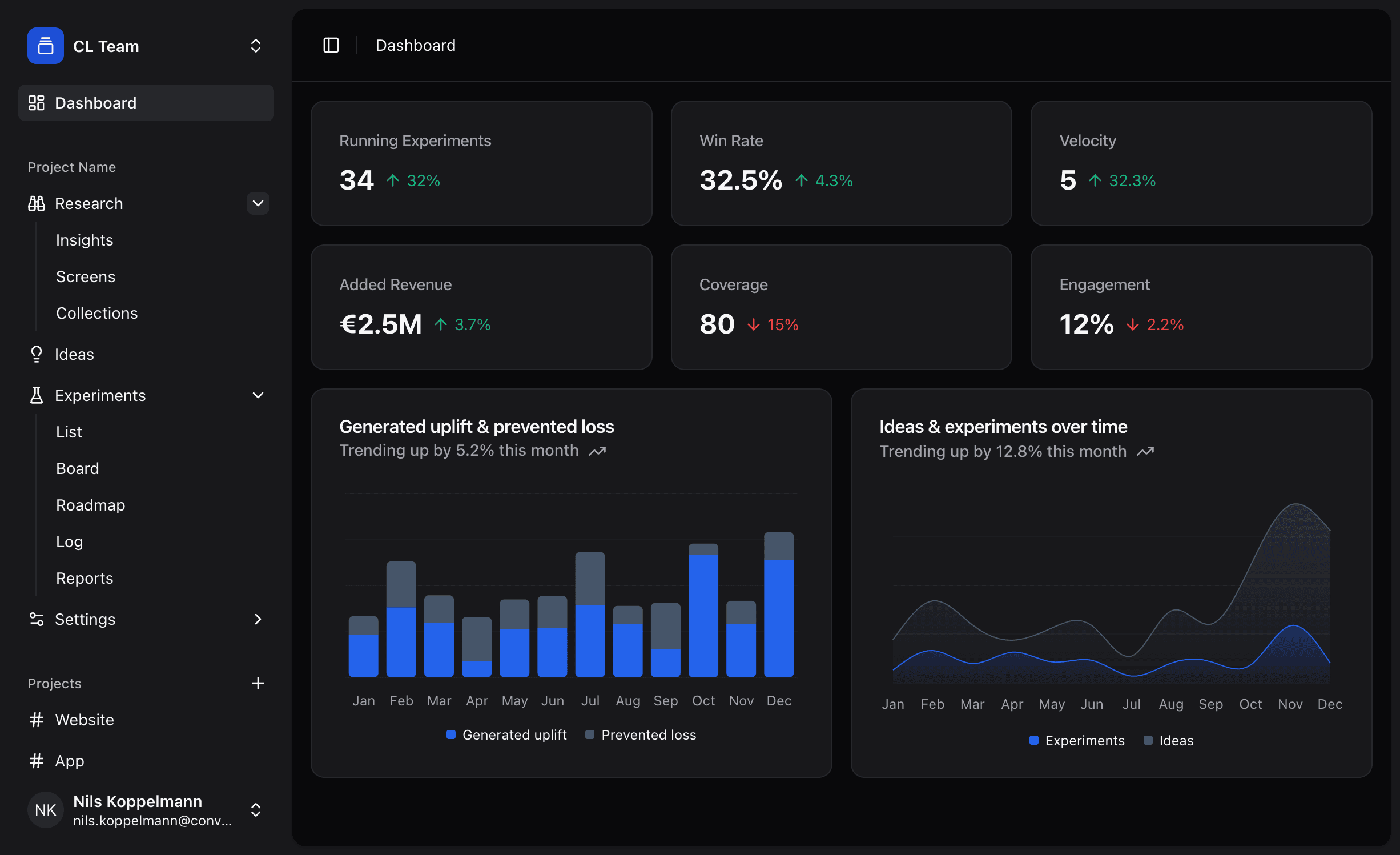Select the Added Revenue €2.5M value

tap(380, 324)
